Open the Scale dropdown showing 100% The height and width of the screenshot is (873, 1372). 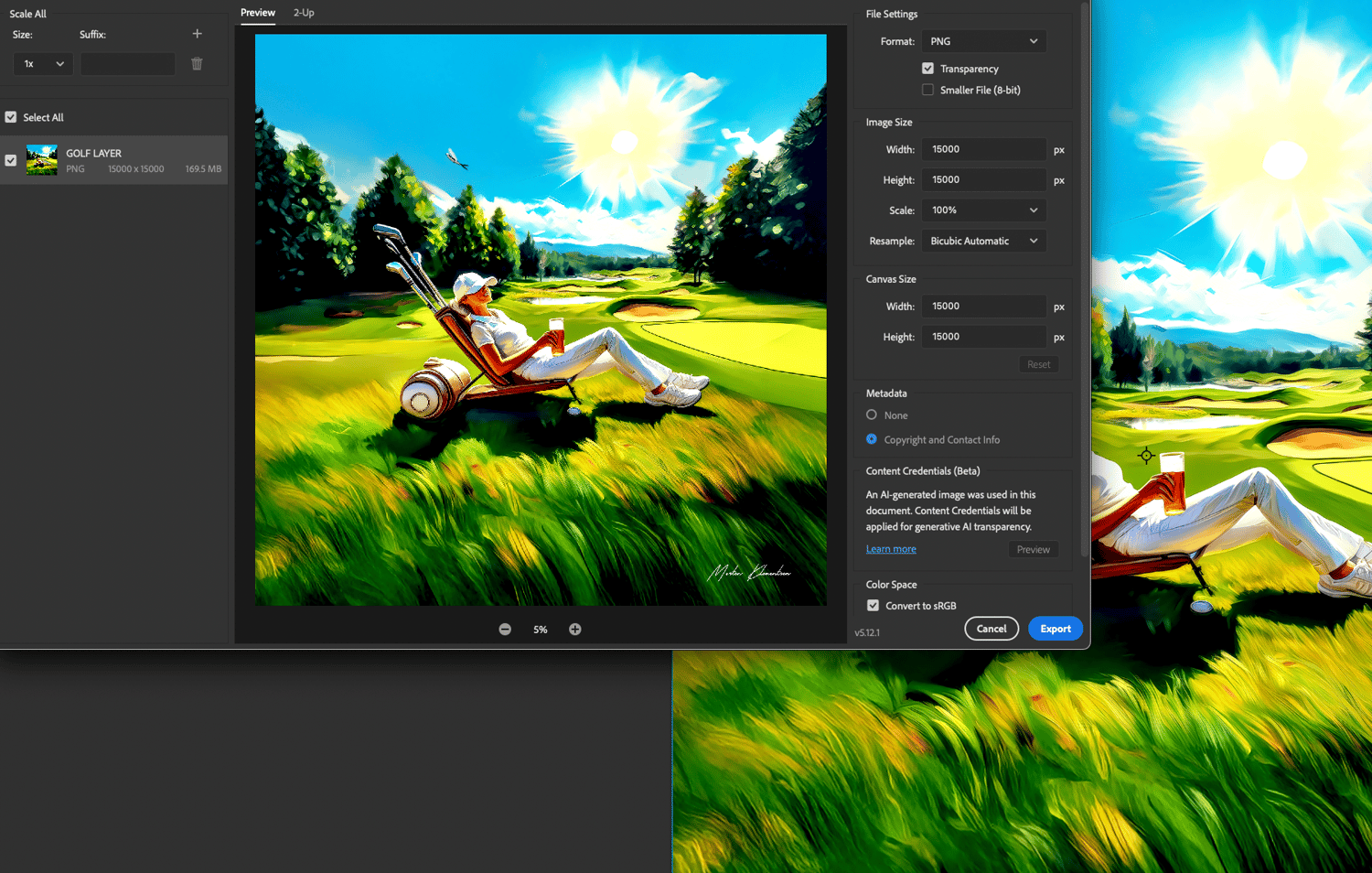point(984,210)
